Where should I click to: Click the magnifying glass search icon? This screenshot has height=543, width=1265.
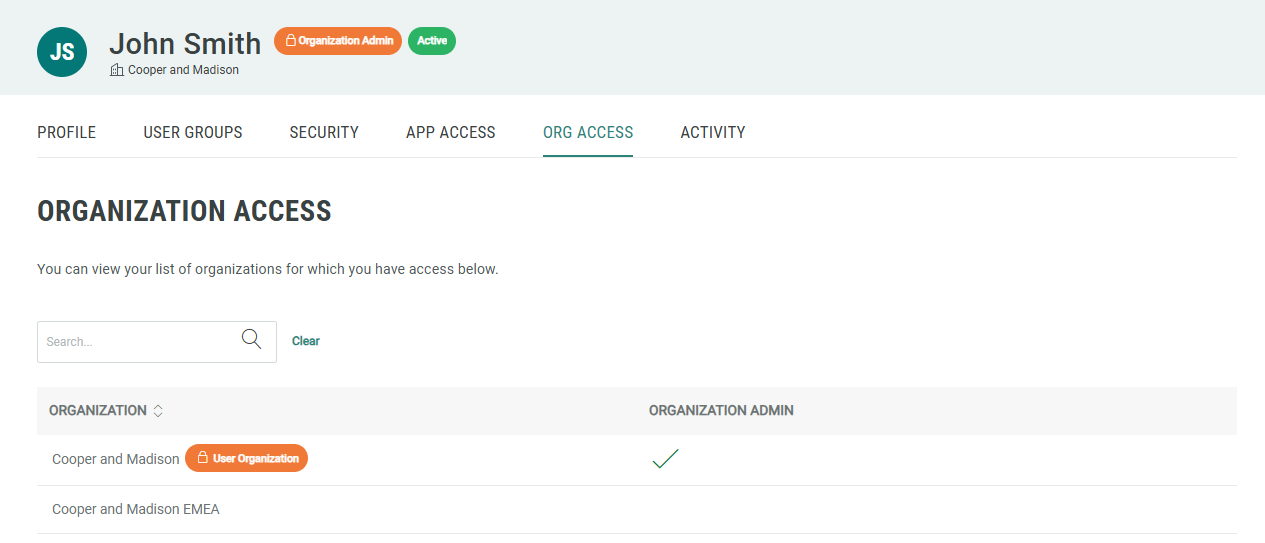251,339
